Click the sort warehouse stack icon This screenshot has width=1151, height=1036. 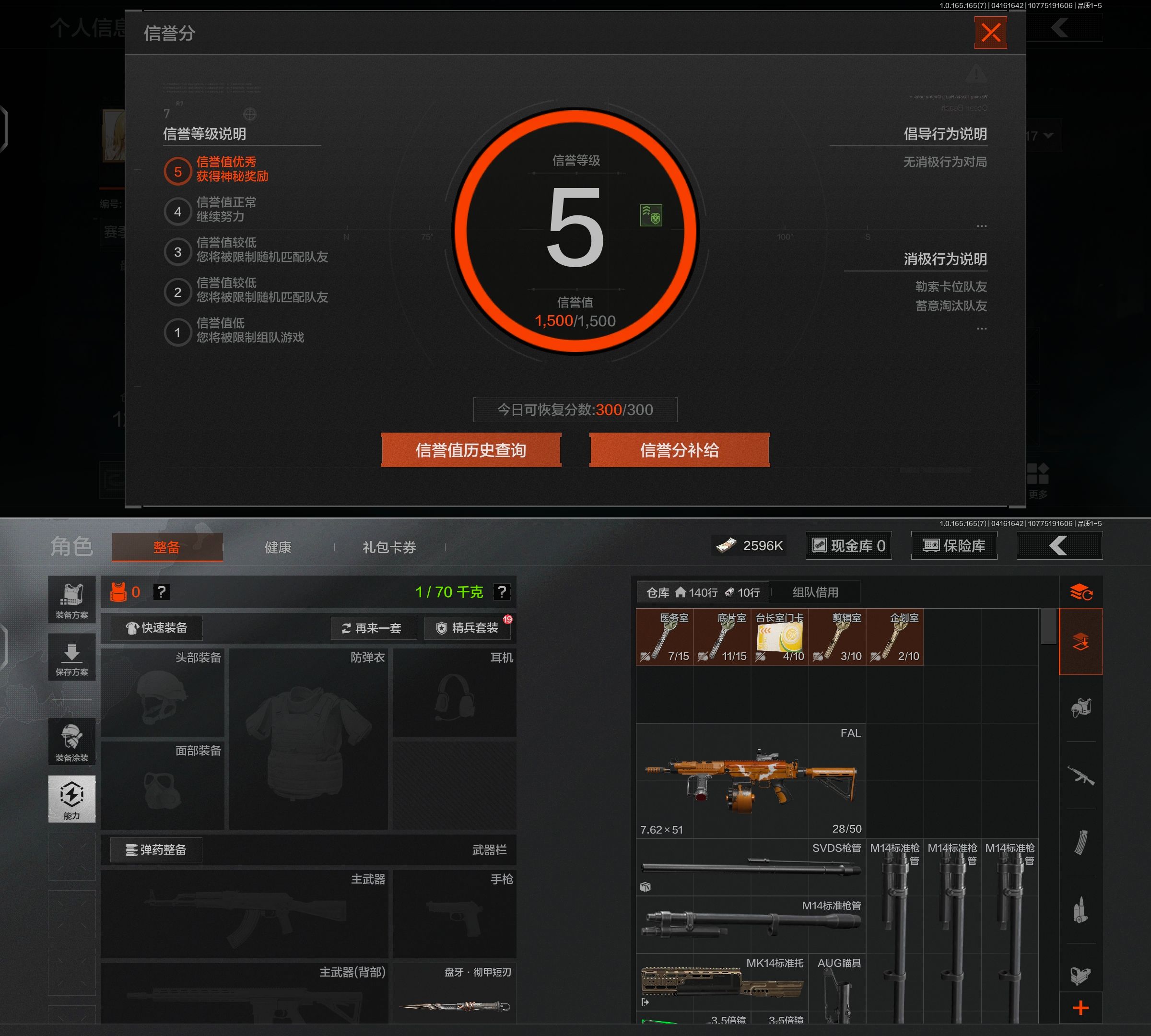(1081, 592)
